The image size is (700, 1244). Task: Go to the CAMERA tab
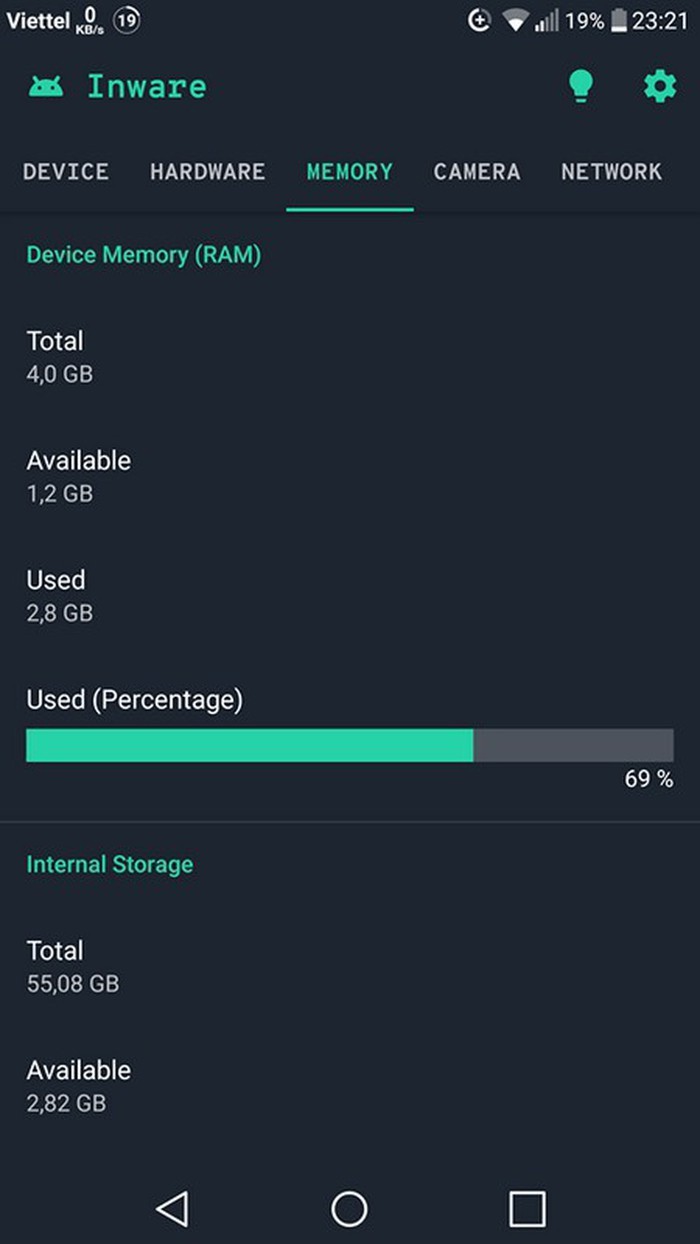pos(477,172)
